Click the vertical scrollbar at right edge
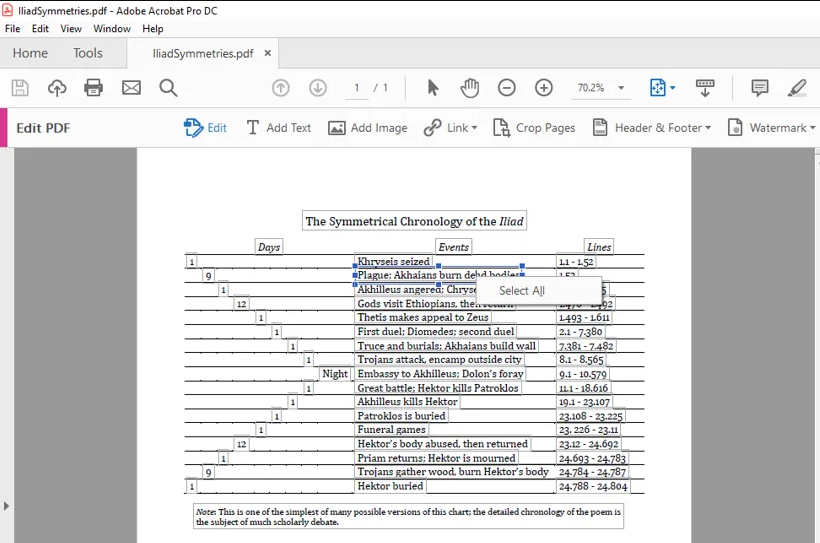Screen dimensions: 820x543 (x=817, y=345)
